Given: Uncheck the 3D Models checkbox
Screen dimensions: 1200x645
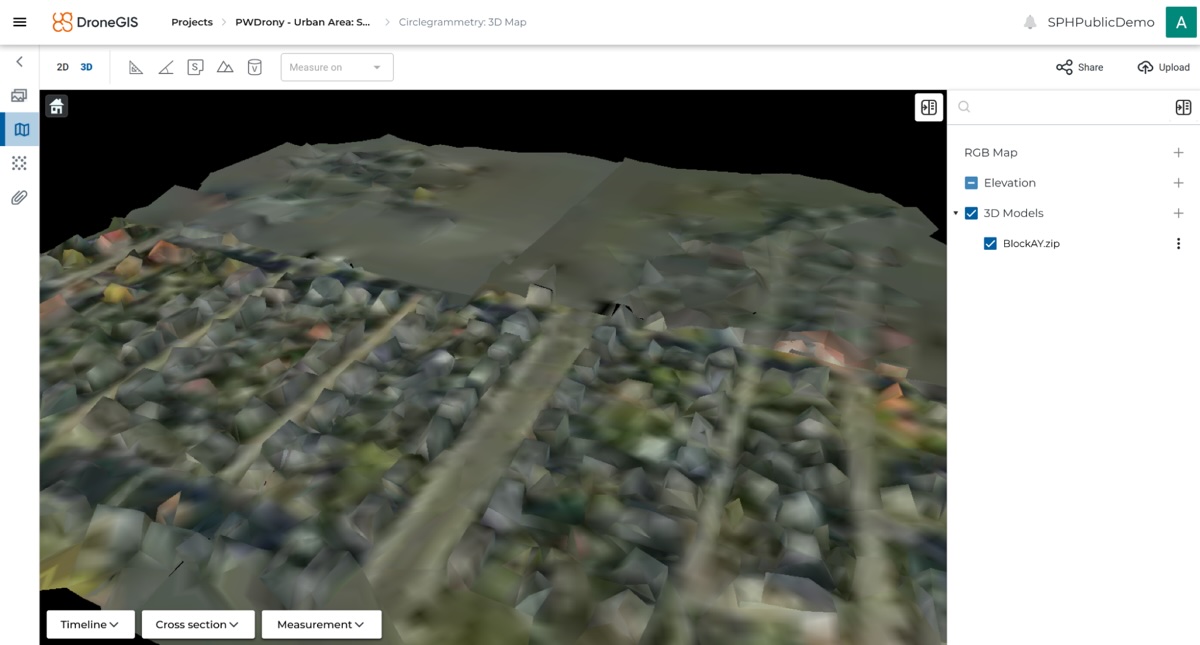Looking at the screenshot, I should coord(971,213).
